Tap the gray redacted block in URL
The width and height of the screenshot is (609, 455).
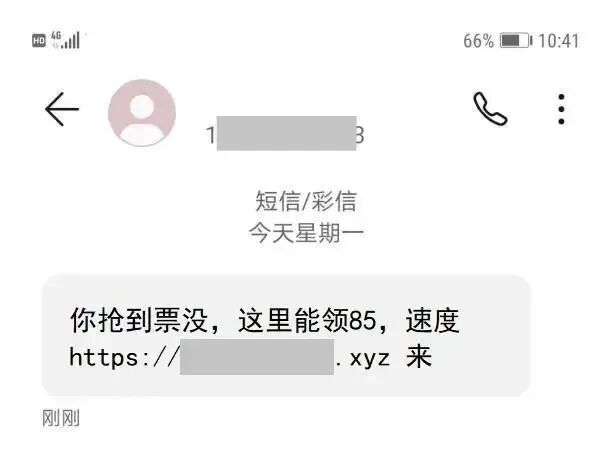click(257, 357)
